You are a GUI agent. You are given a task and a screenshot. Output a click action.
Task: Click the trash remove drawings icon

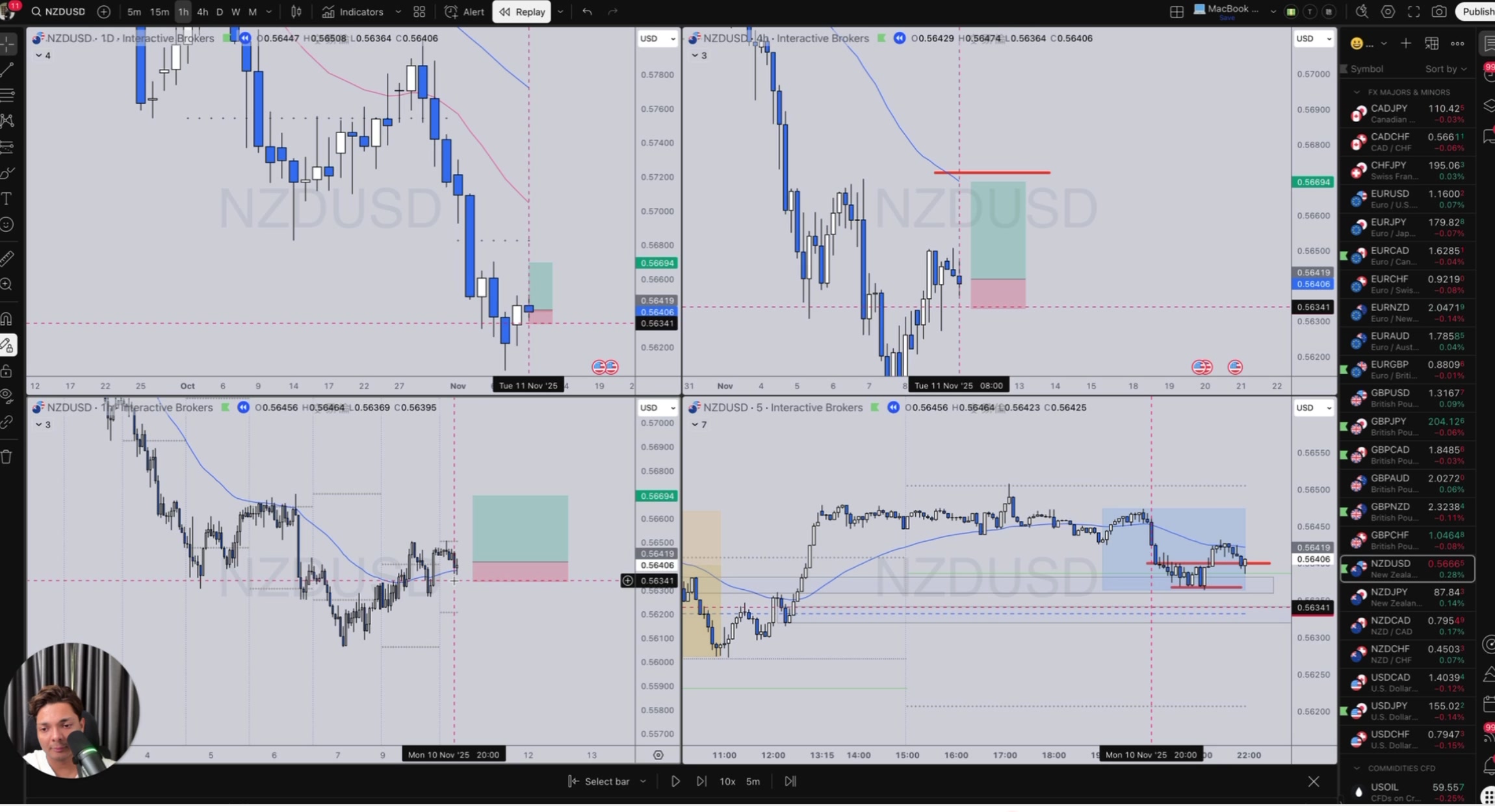pyautogui.click(x=7, y=457)
